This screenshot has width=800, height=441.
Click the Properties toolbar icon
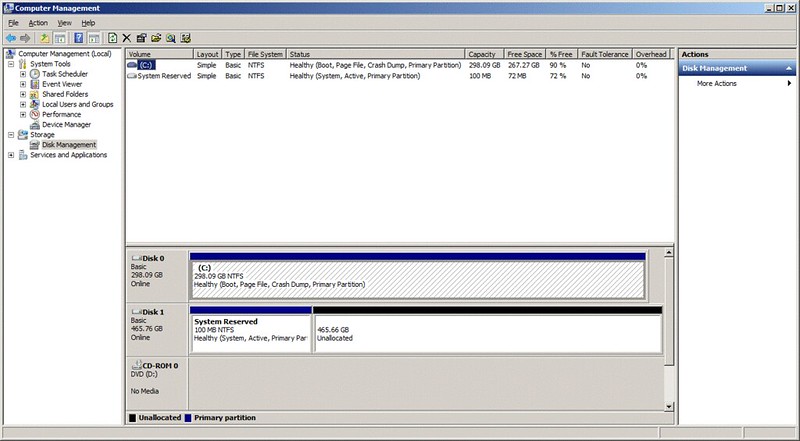coord(142,38)
